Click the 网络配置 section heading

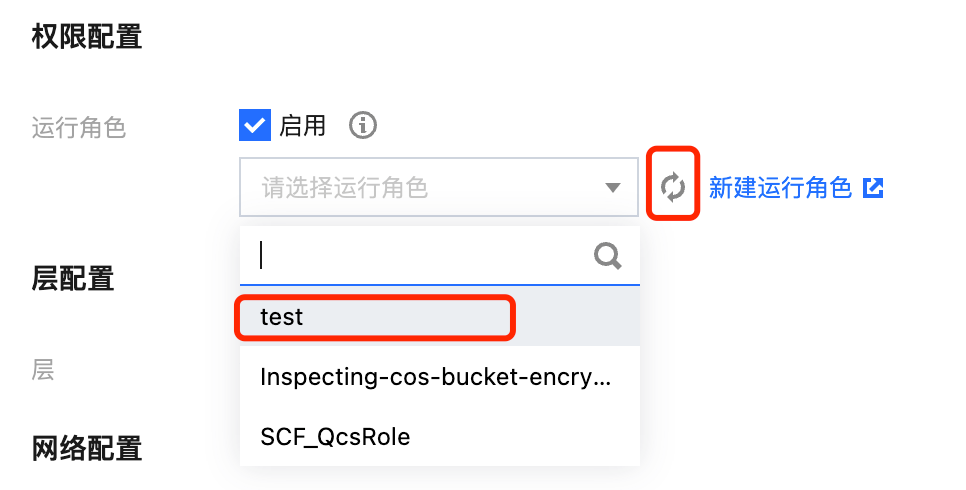tap(87, 448)
